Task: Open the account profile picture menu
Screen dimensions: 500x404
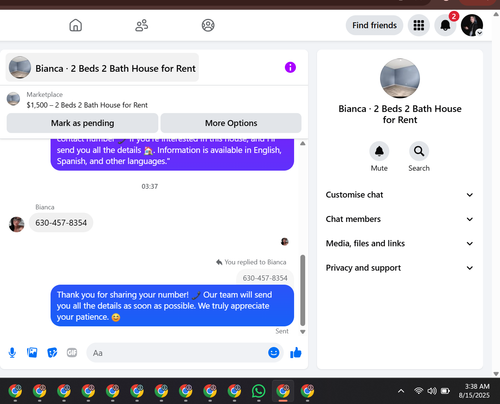Action: (x=472, y=25)
